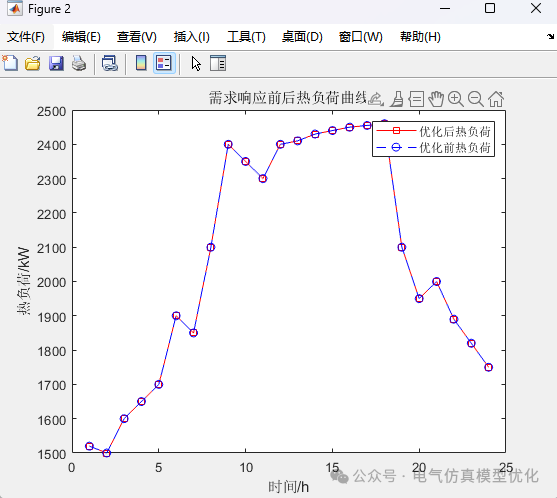Click the y-axis tick label 2000

[x=52, y=282]
